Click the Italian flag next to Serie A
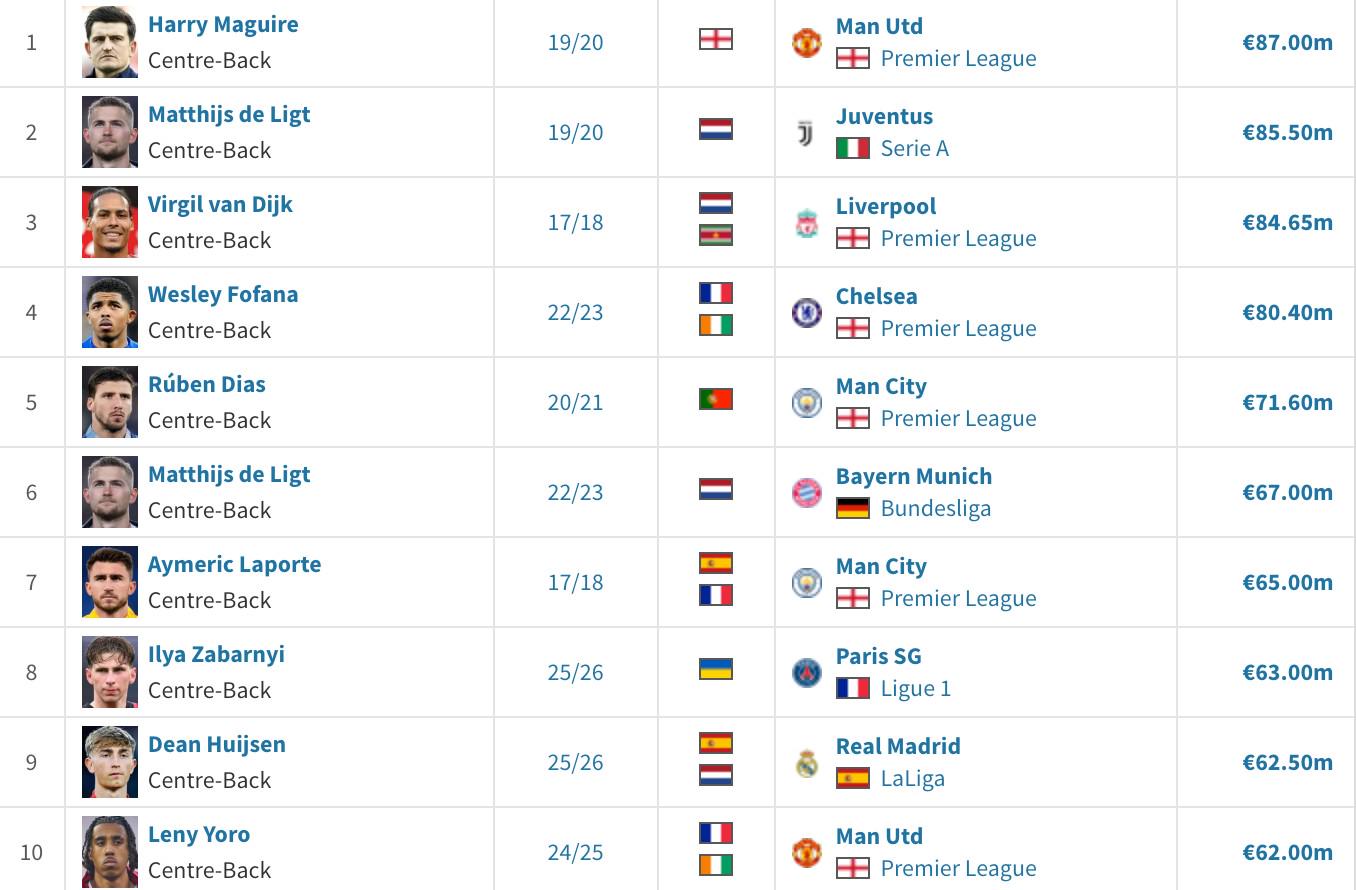The width and height of the screenshot is (1356, 890). pyautogui.click(x=853, y=148)
